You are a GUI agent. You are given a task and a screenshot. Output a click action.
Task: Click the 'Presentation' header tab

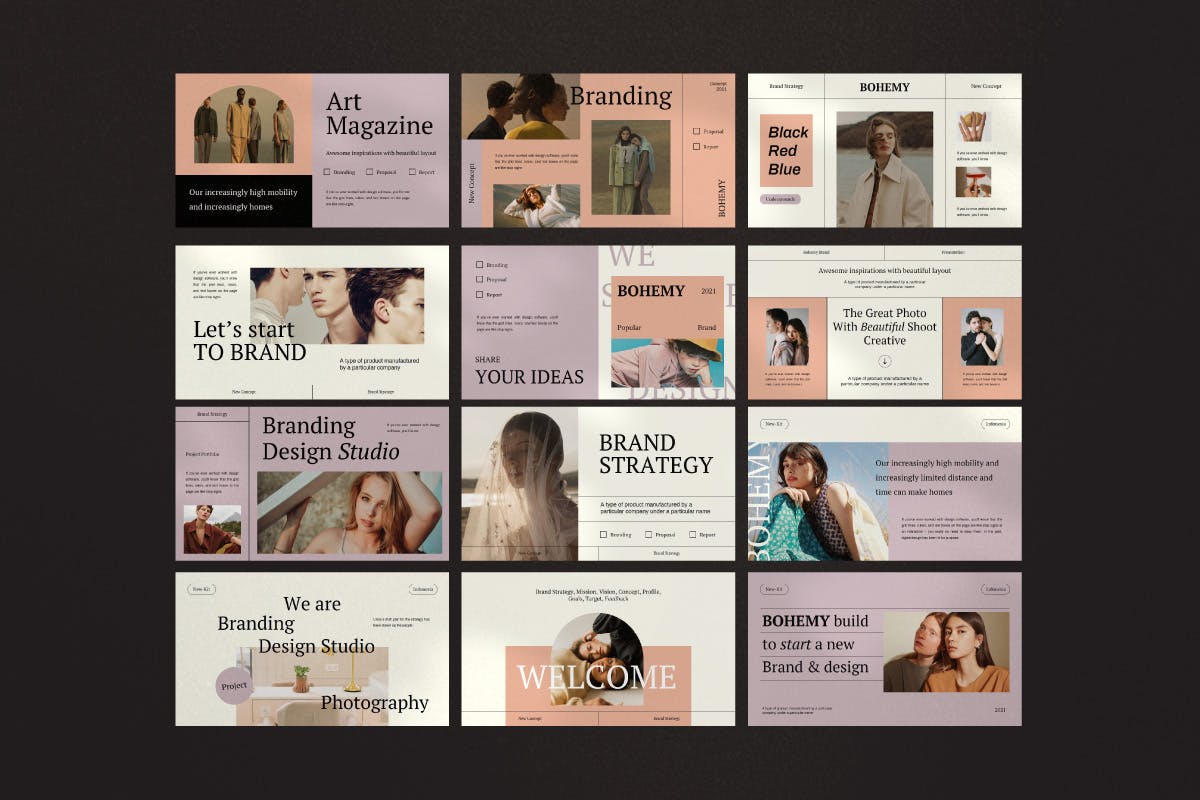[953, 253]
